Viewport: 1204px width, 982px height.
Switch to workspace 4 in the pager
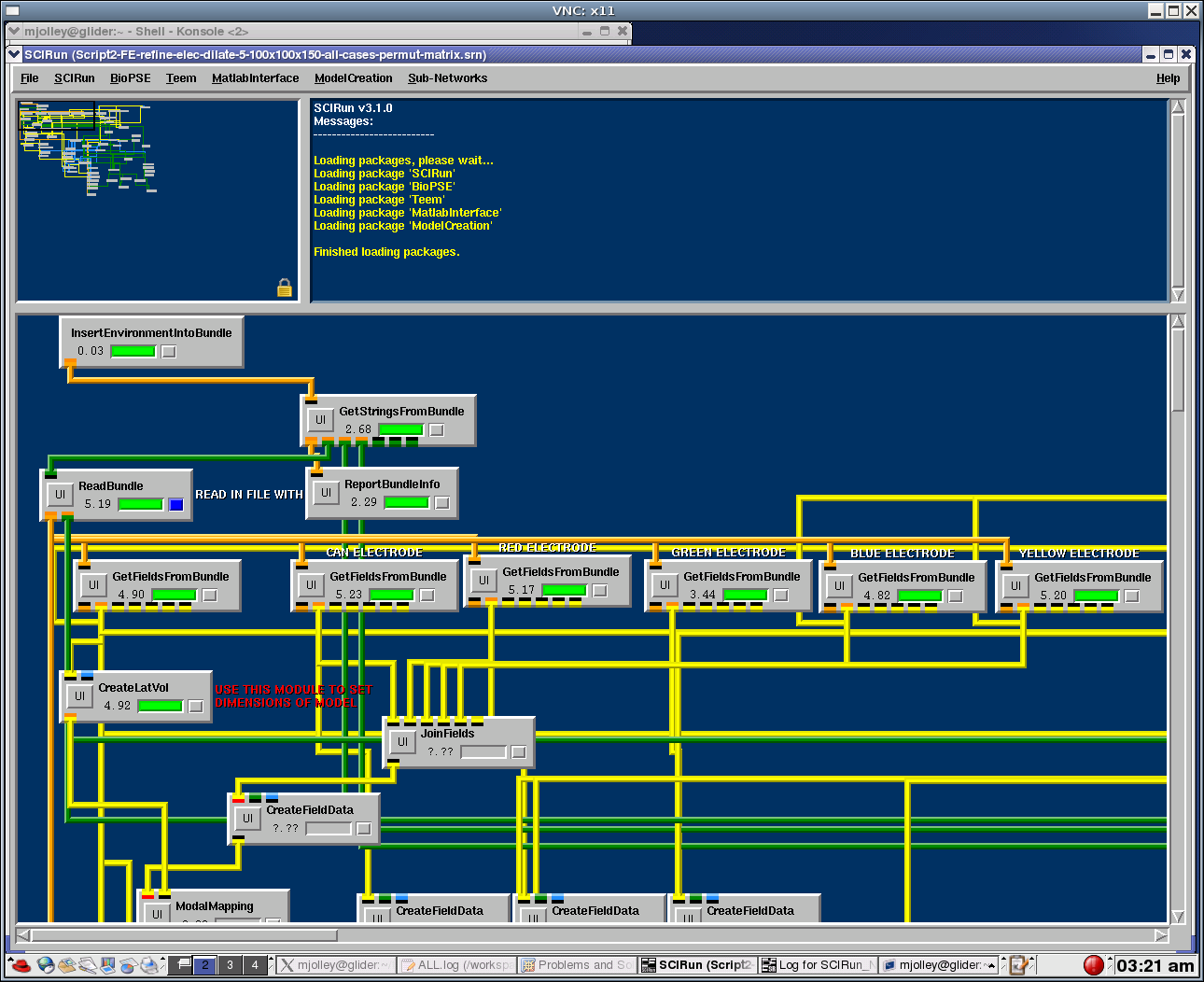tap(255, 965)
